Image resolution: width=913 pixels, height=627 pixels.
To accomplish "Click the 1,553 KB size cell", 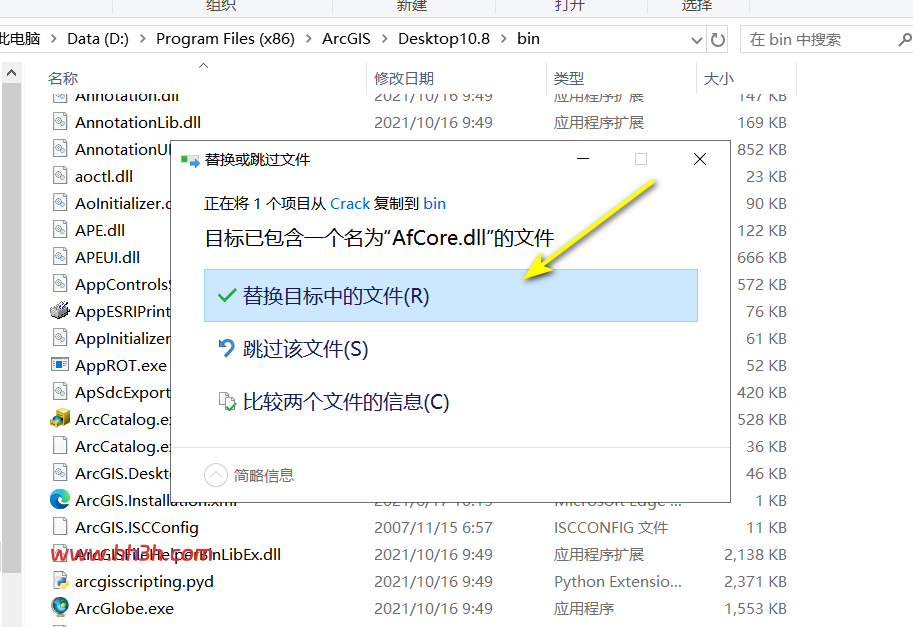I will (x=755, y=608).
